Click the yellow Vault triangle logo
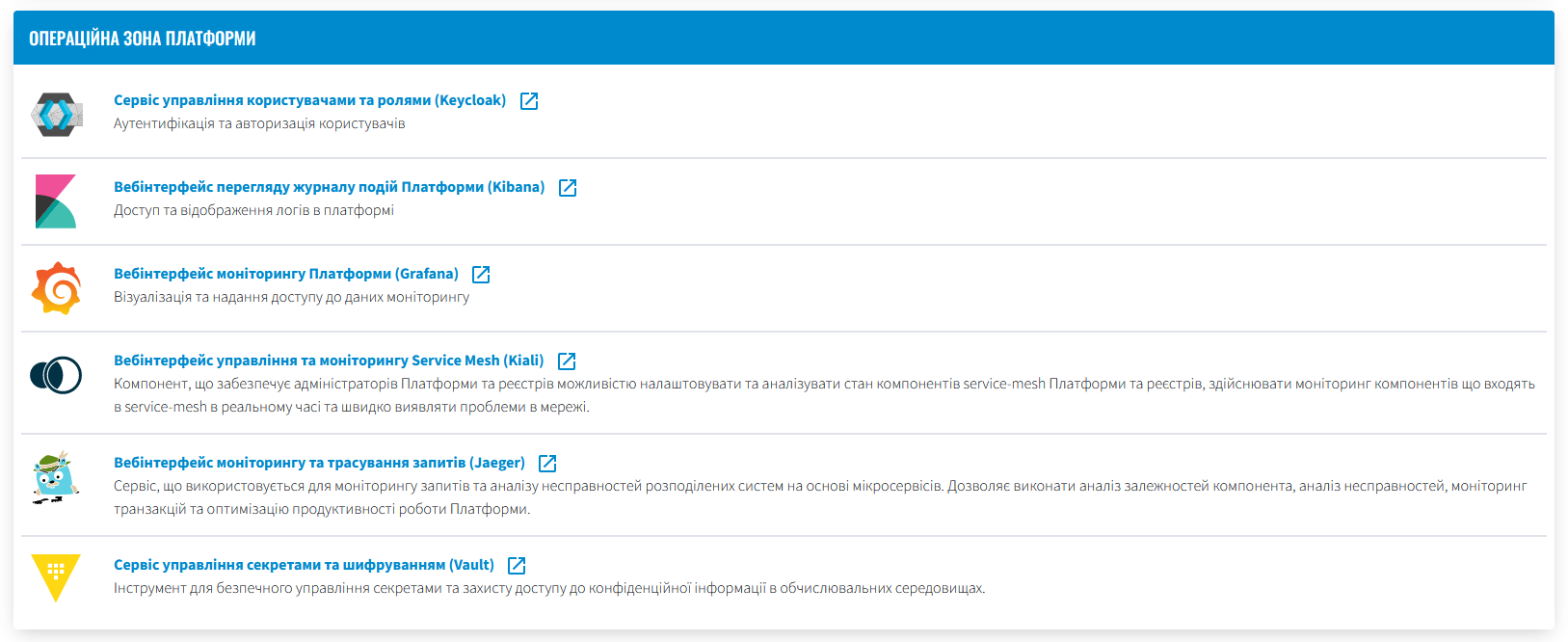The height and width of the screenshot is (642, 1568). [56, 577]
